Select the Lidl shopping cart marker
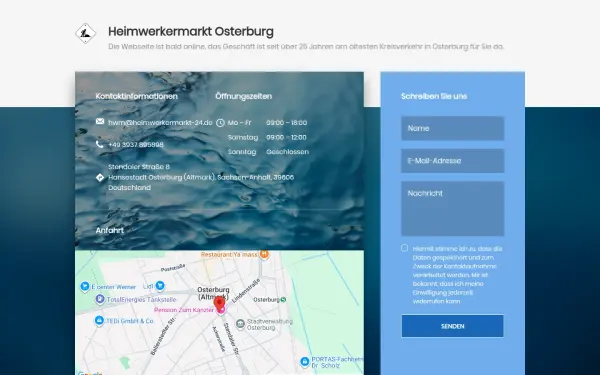This screenshot has width=600, height=375. point(160,285)
